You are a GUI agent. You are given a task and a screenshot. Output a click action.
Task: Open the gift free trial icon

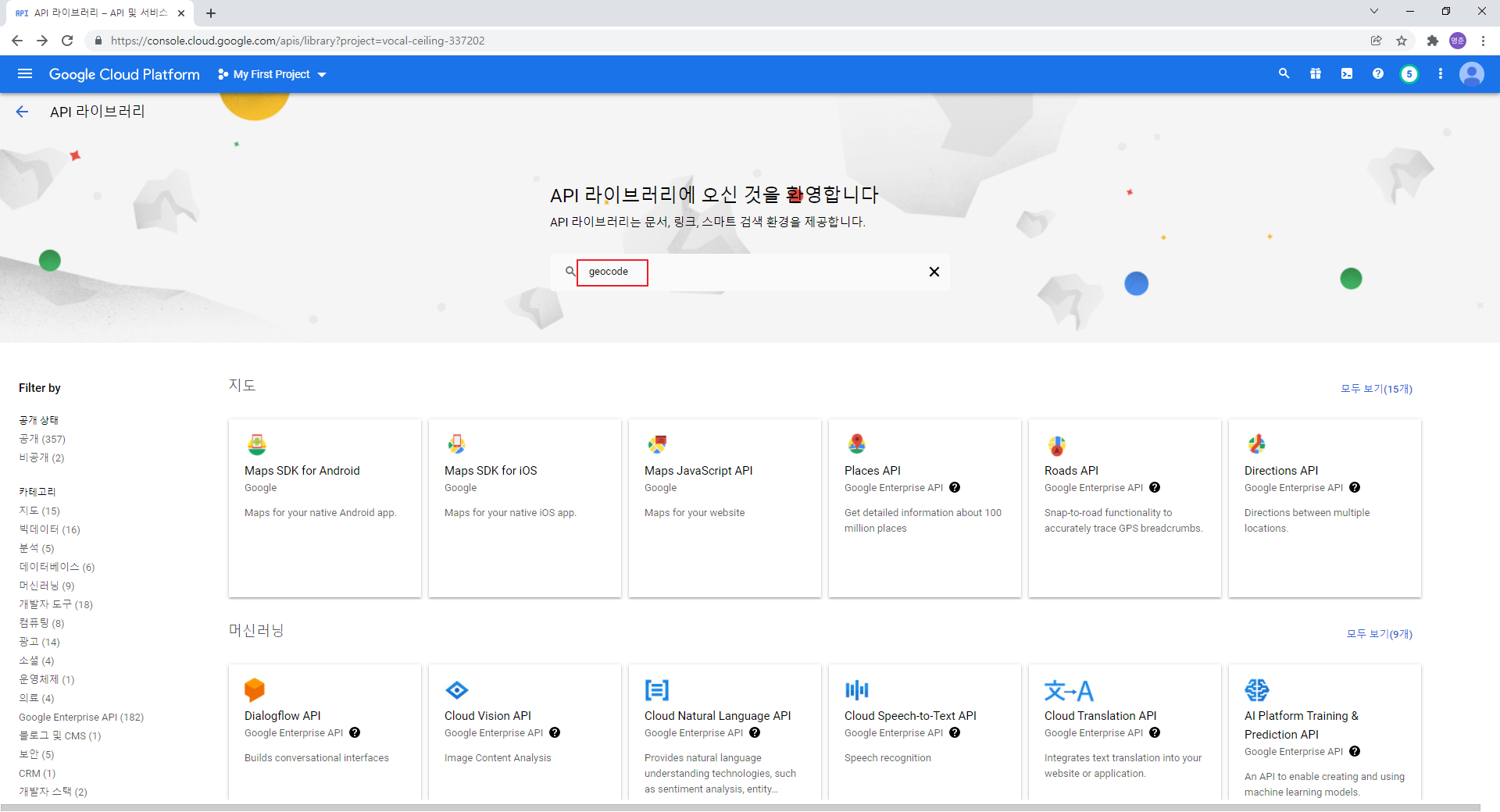tap(1316, 73)
